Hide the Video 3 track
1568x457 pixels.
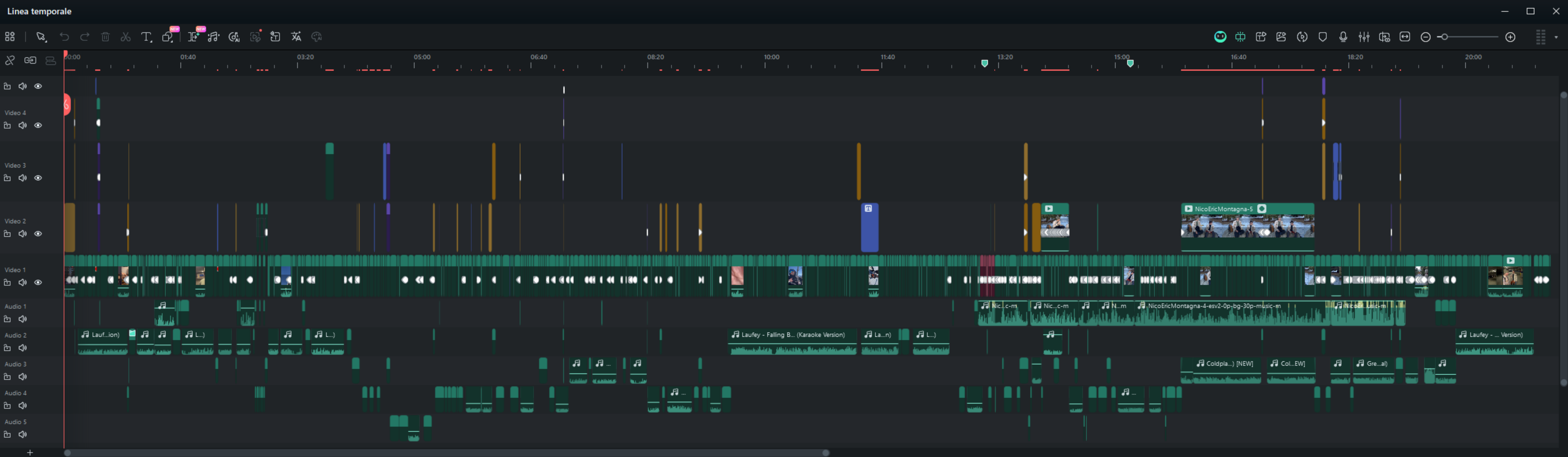(38, 178)
